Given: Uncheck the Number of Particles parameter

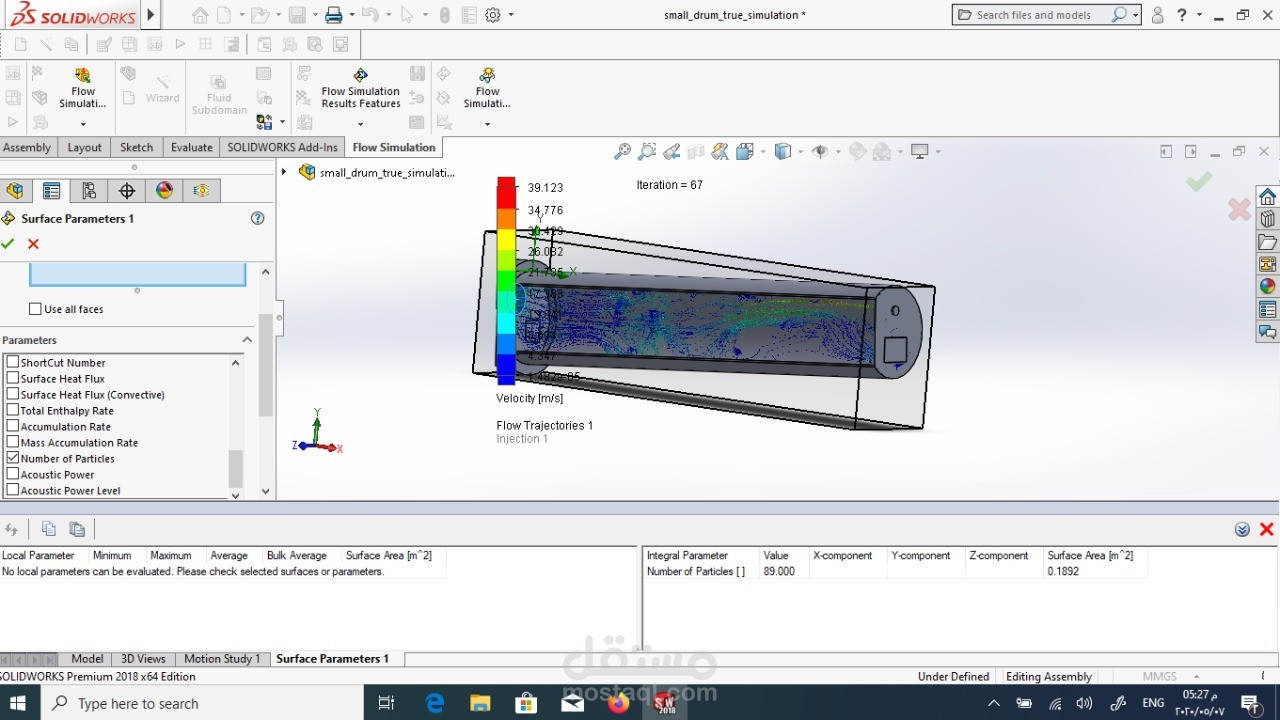Looking at the screenshot, I should (x=13, y=458).
